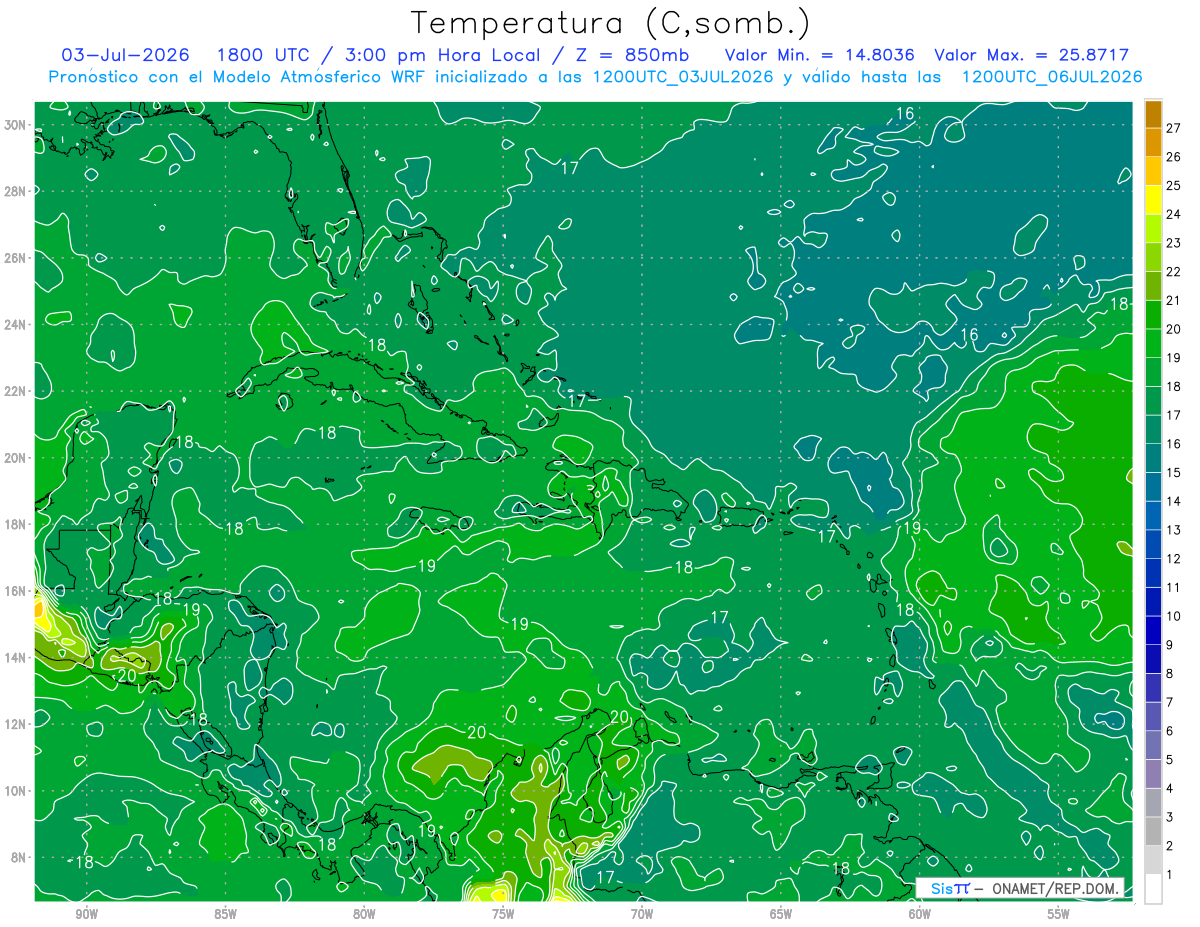Click the 65W longitude axis label
Viewport: 1200px width, 927px height.
click(x=781, y=914)
